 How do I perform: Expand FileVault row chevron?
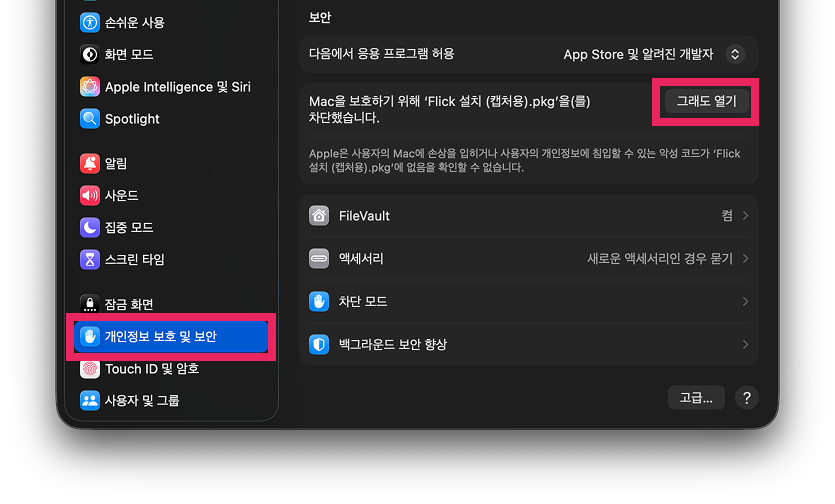pos(745,216)
